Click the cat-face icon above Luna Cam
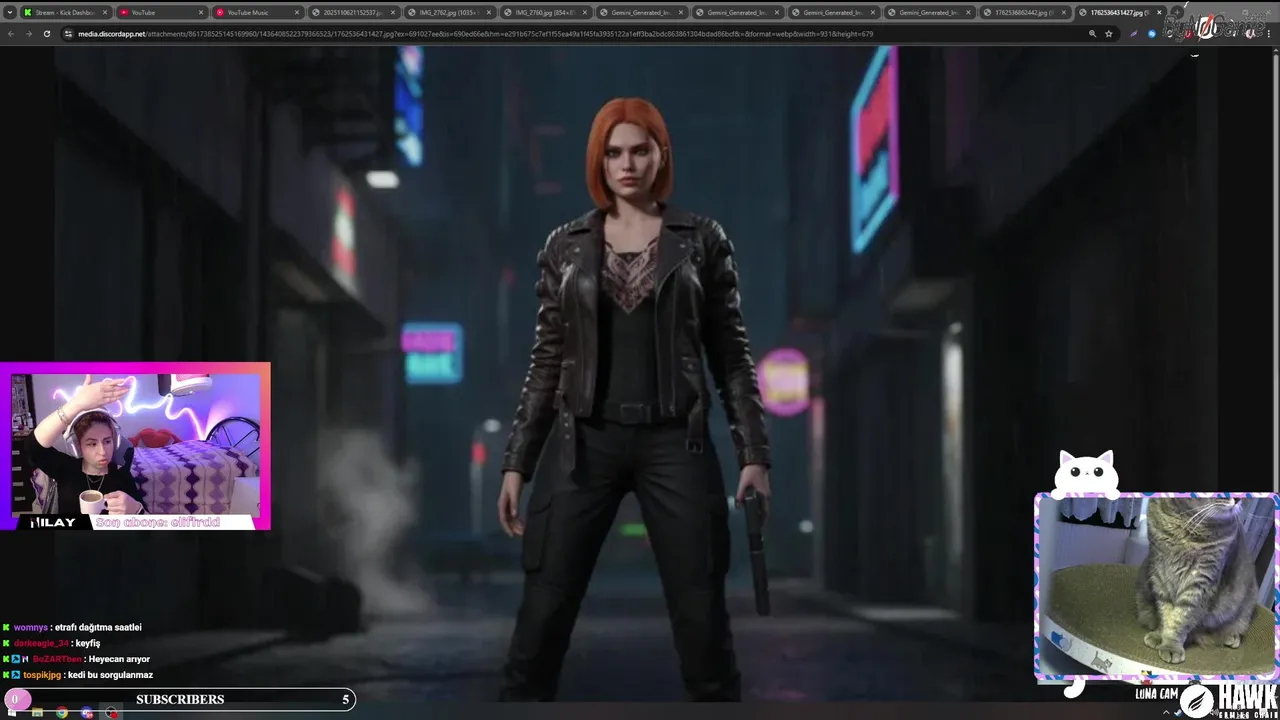 tap(1086, 473)
